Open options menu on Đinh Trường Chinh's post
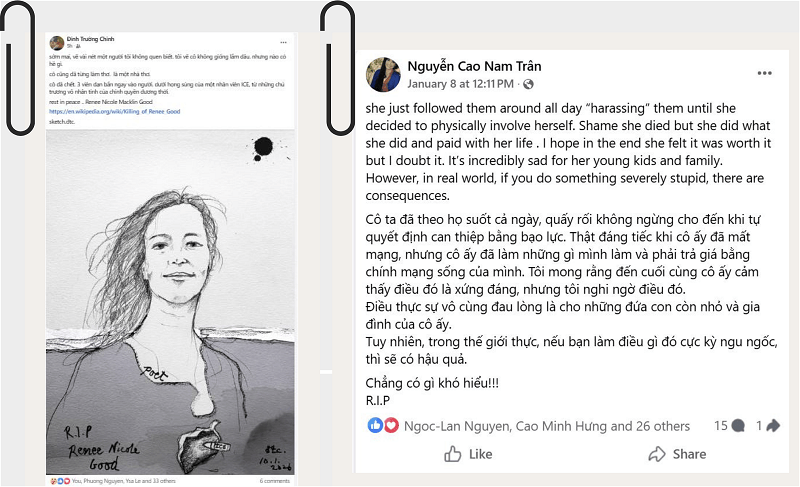This screenshot has height=487, width=800. click(284, 42)
